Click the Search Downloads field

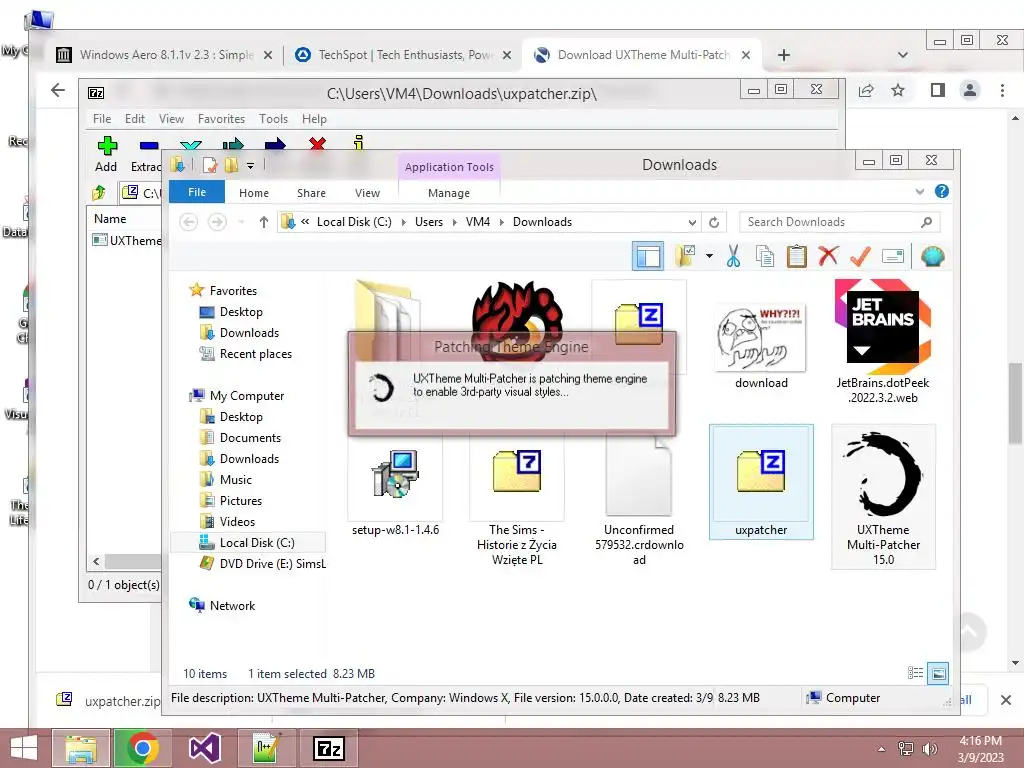(x=839, y=222)
